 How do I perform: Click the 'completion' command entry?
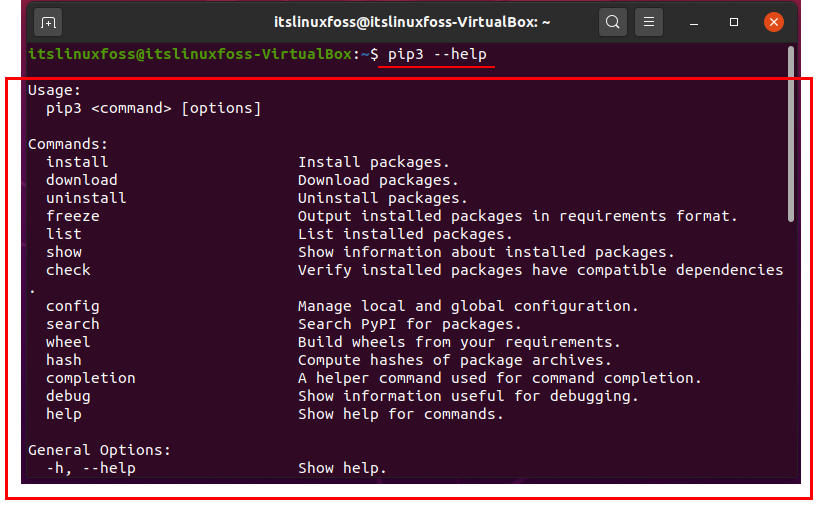(91, 378)
